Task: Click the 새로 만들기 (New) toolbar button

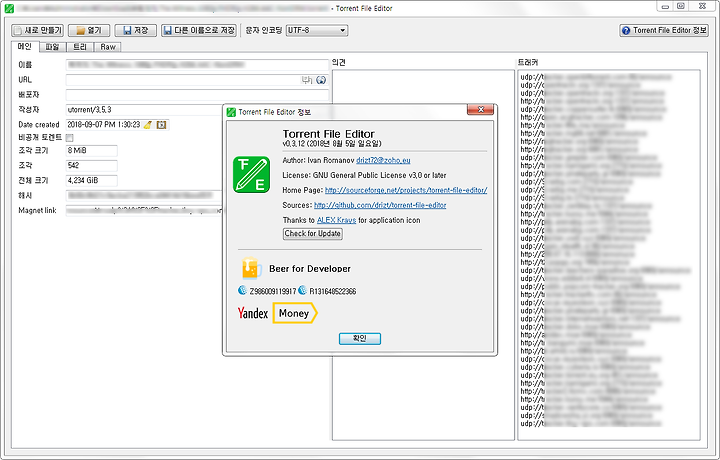Action: click(37, 30)
